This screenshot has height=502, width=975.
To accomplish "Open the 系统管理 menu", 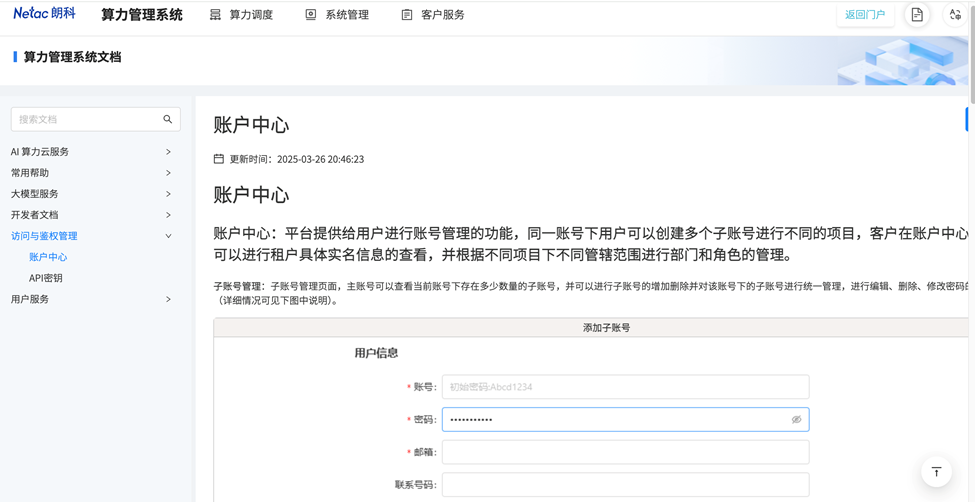I will [346, 15].
